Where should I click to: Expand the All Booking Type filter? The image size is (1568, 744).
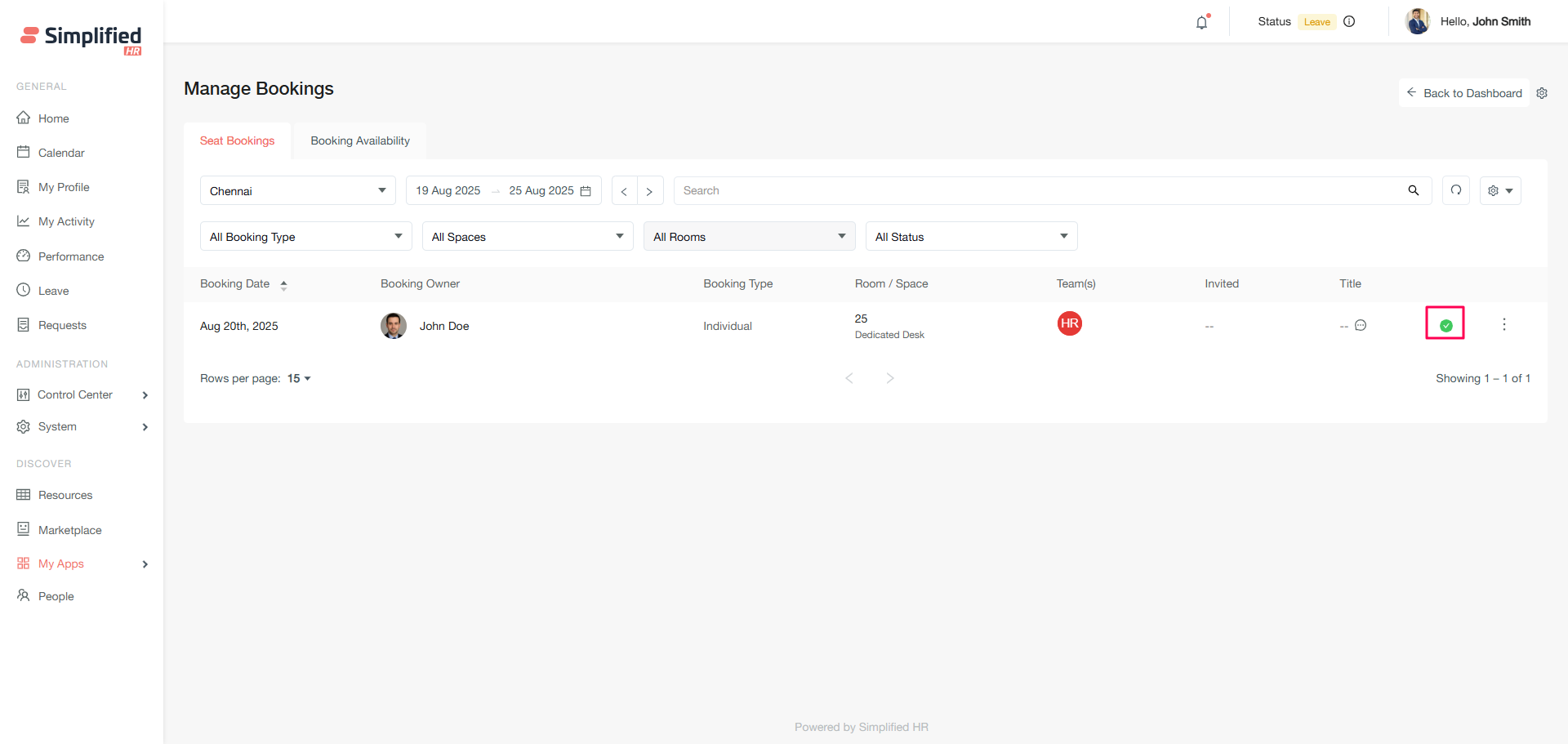305,237
